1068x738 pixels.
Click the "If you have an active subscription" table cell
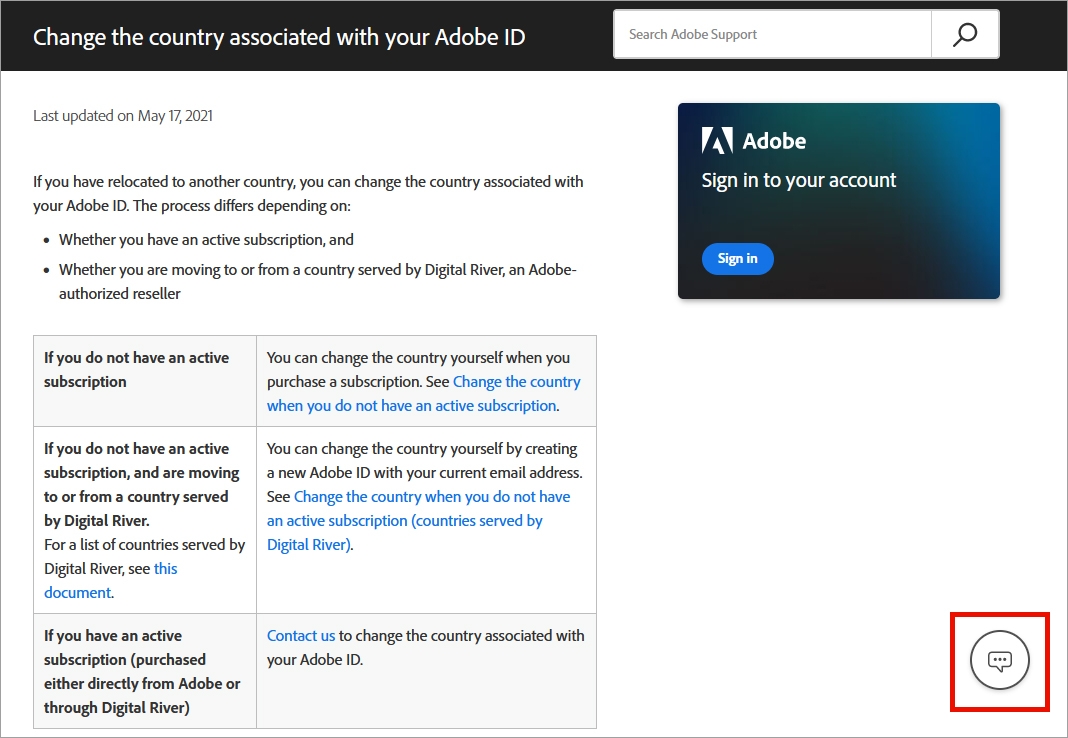click(142, 672)
